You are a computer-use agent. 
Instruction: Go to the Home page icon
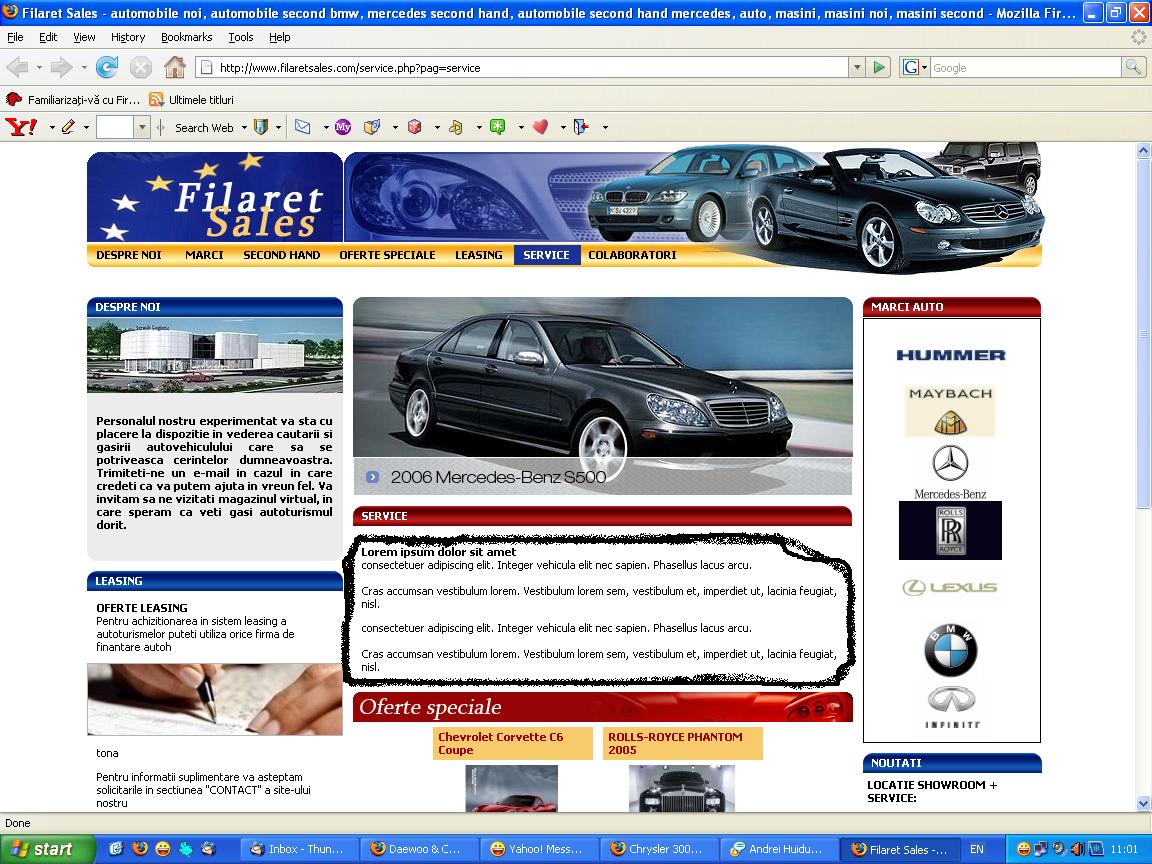click(174, 68)
